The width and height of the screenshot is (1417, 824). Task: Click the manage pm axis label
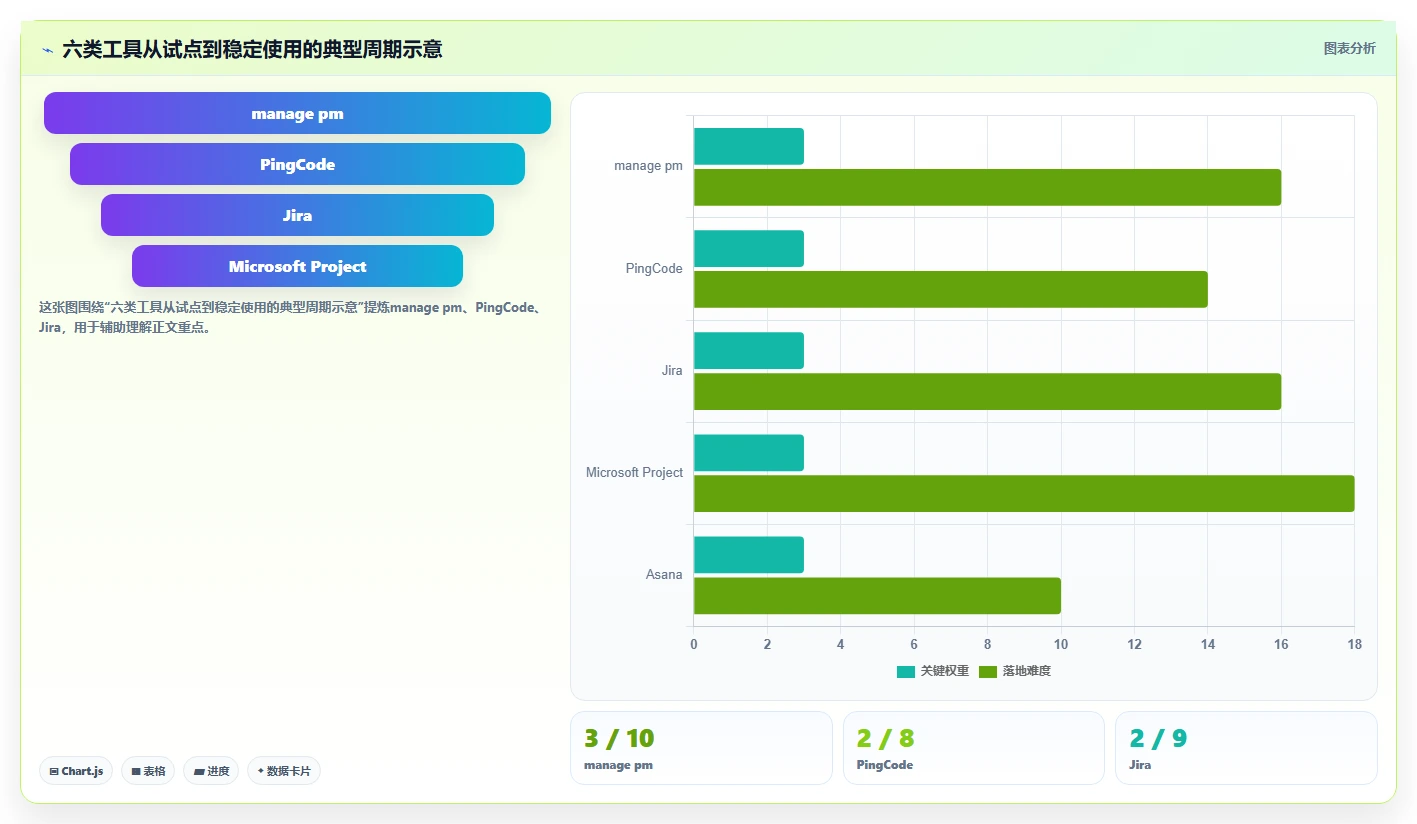(648, 166)
